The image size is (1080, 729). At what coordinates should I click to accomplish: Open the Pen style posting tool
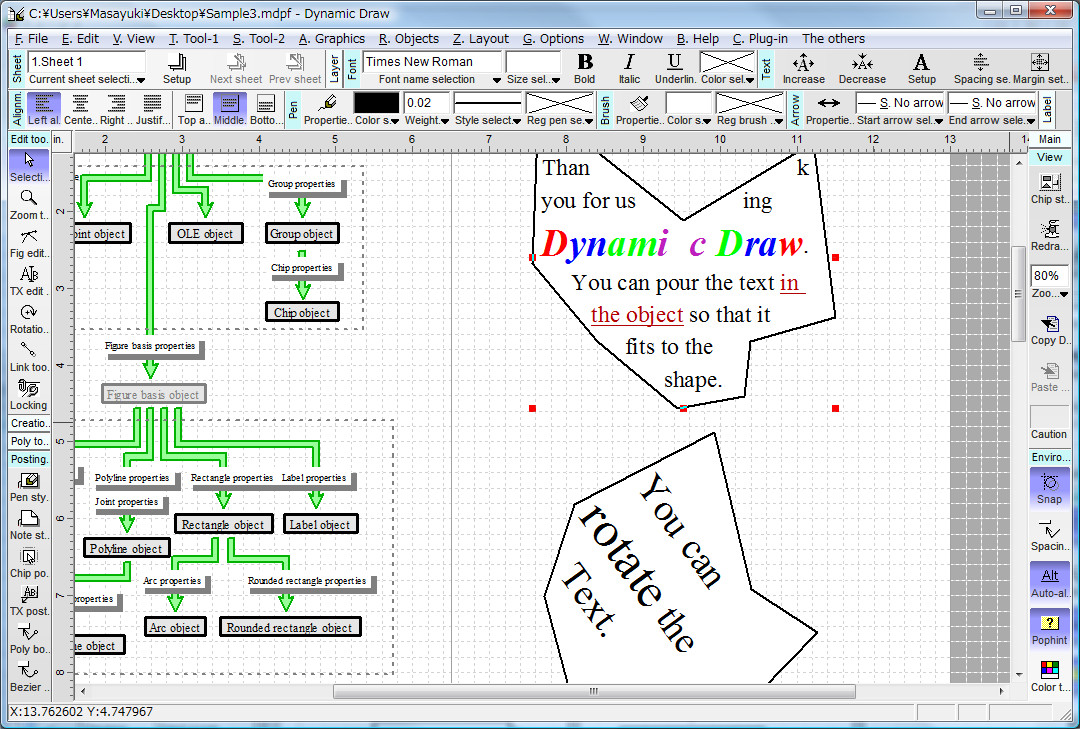pos(29,487)
